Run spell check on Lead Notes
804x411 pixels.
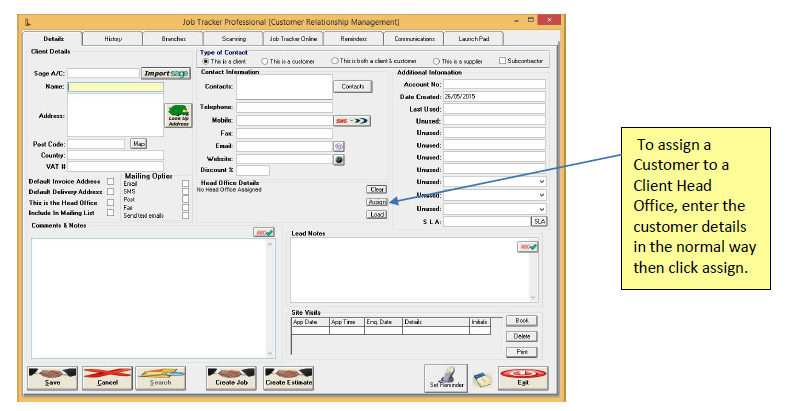(528, 247)
